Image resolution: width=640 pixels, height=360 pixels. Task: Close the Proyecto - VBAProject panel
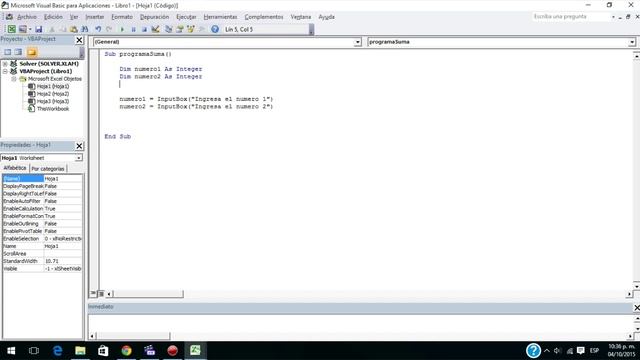[79, 40]
